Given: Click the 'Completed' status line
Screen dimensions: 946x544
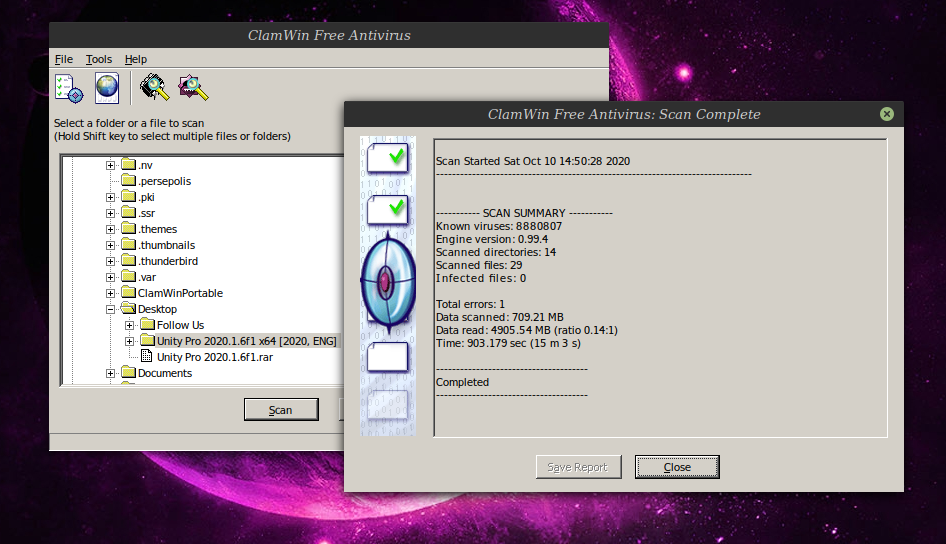Looking at the screenshot, I should 462,382.
